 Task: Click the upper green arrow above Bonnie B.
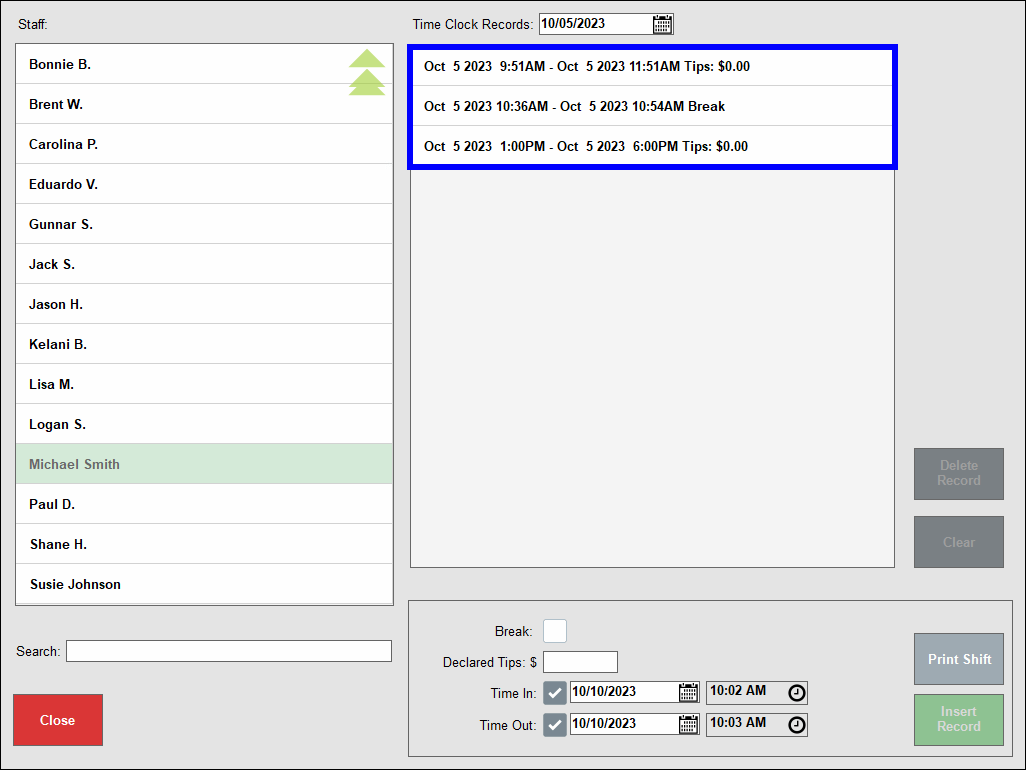tap(367, 58)
